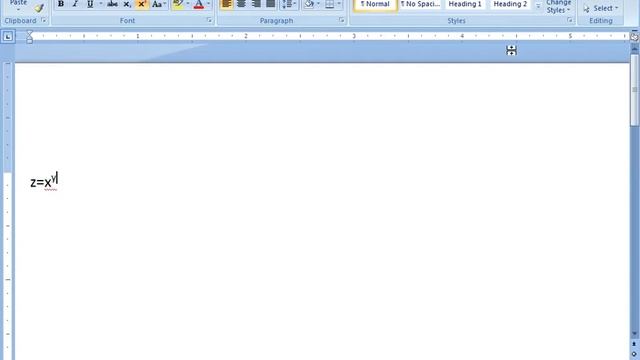Click the tab stop selector beside ruler
Image resolution: width=640 pixels, height=360 pixels.
(8, 37)
